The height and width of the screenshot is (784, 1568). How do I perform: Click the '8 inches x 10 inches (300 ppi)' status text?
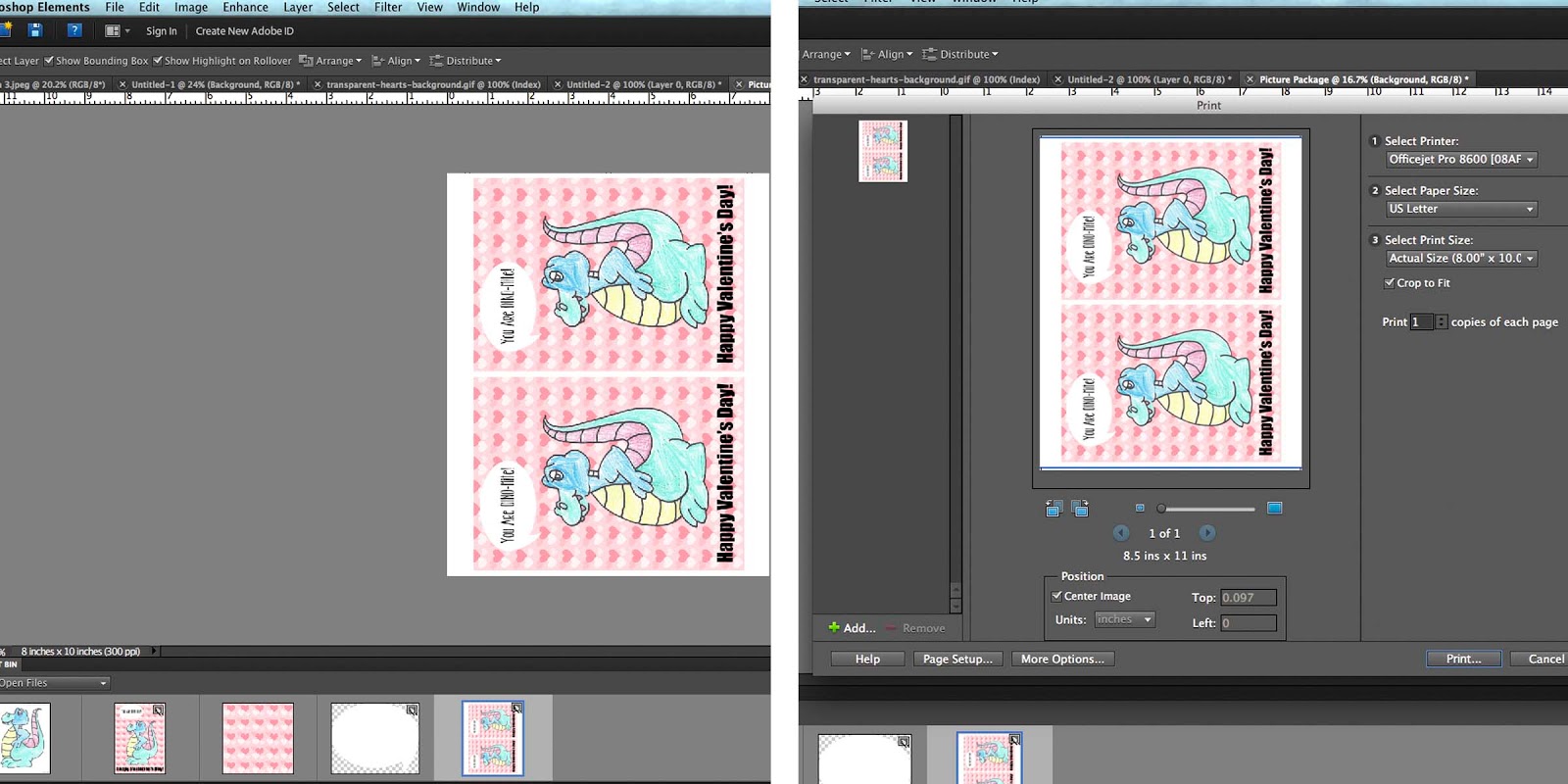click(x=80, y=652)
